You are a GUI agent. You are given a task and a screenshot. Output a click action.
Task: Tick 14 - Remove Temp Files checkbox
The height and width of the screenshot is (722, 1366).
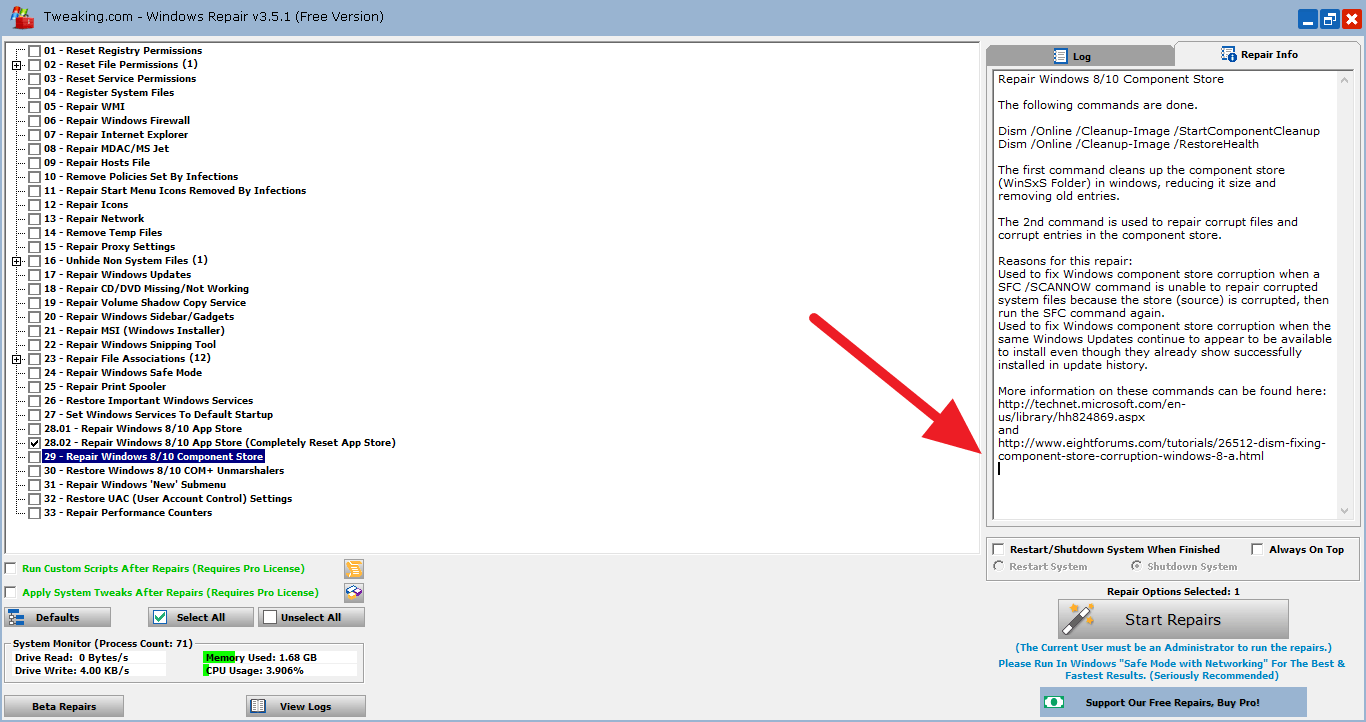click(35, 233)
